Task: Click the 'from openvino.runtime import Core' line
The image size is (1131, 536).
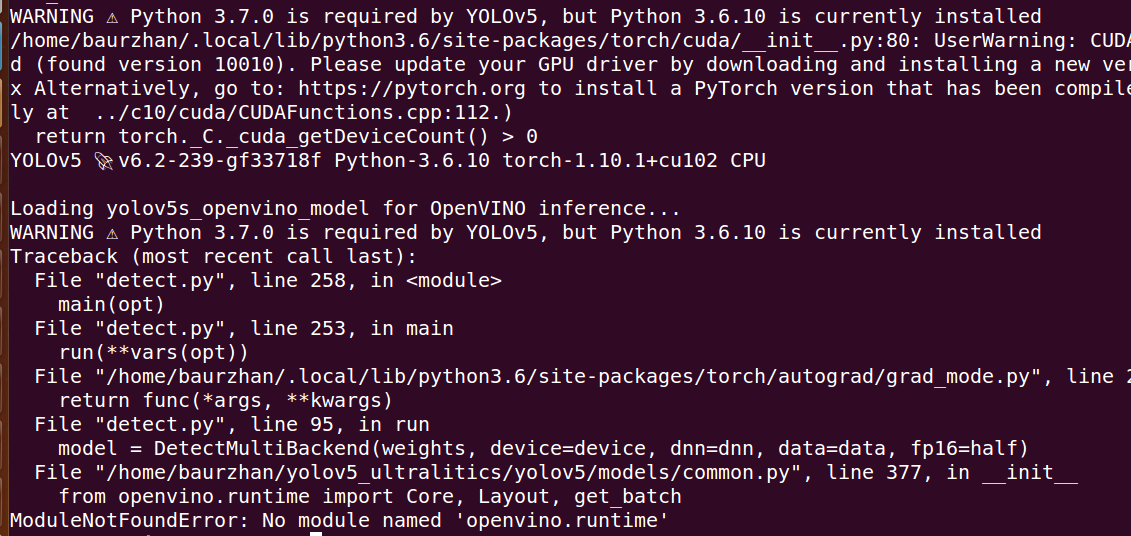Action: click(x=370, y=497)
